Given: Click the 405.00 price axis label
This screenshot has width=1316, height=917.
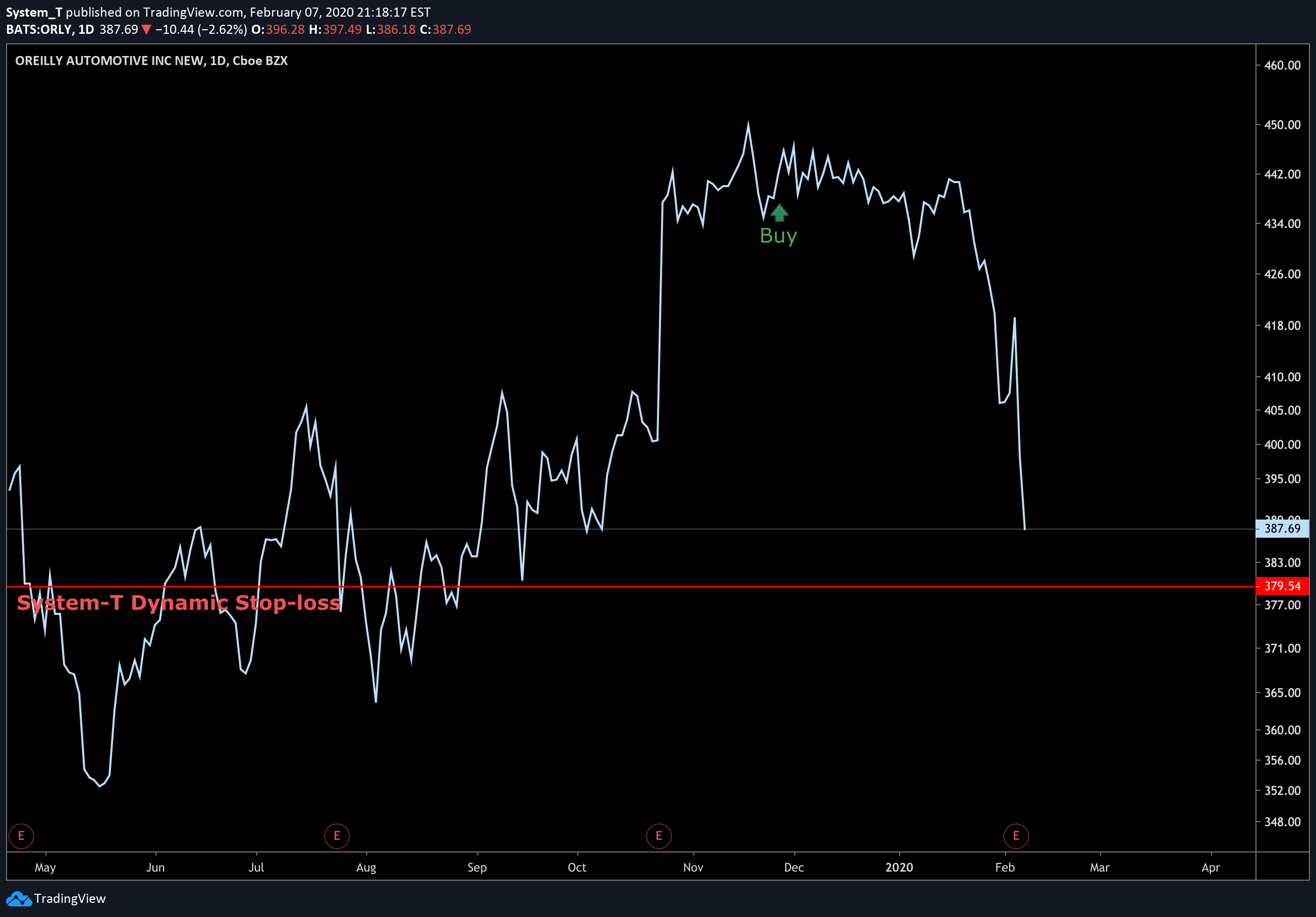Looking at the screenshot, I should [x=1283, y=411].
